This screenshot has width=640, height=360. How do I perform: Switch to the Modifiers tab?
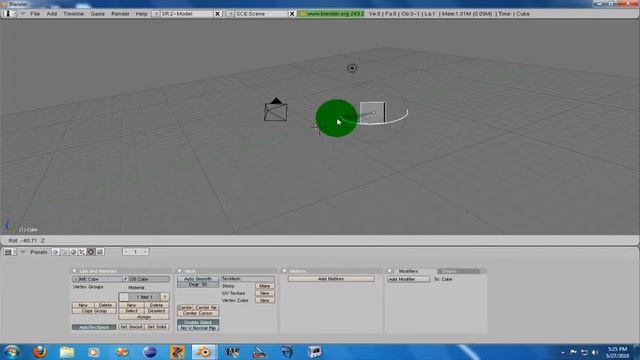coord(408,271)
